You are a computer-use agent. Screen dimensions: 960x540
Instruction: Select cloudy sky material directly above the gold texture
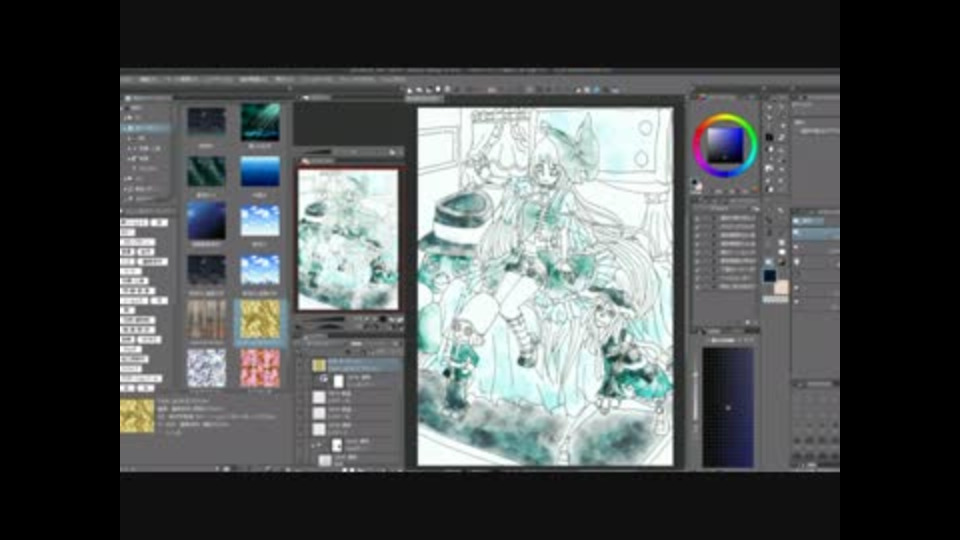tap(260, 270)
